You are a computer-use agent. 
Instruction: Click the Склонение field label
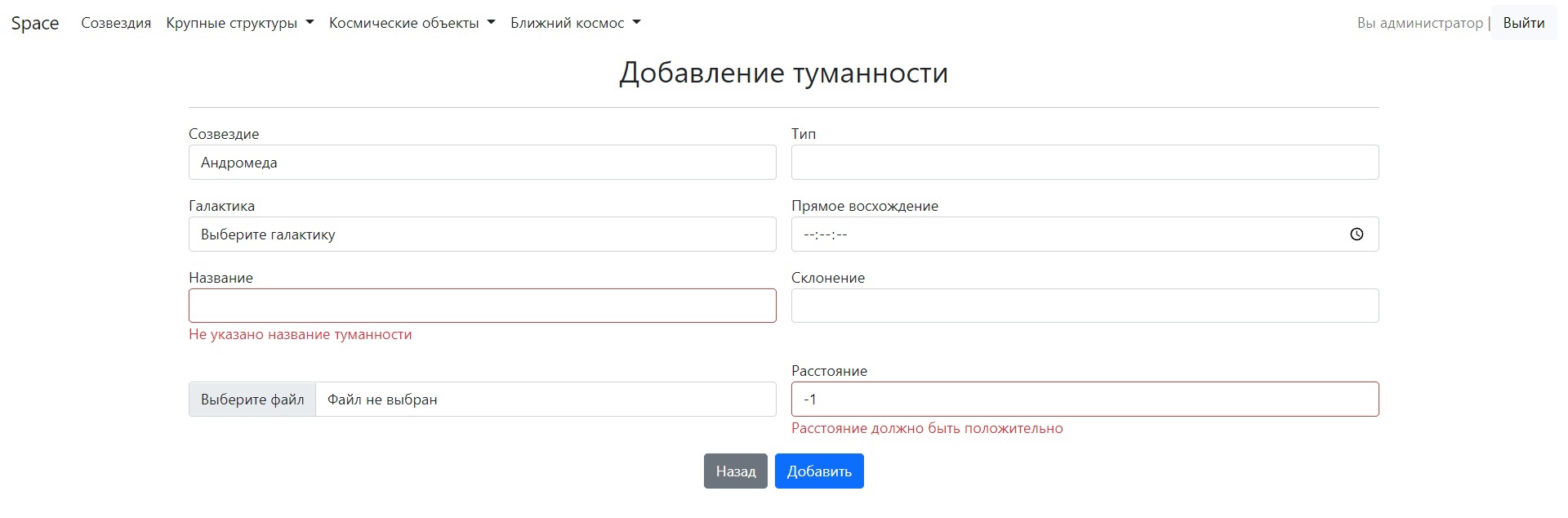(x=828, y=278)
